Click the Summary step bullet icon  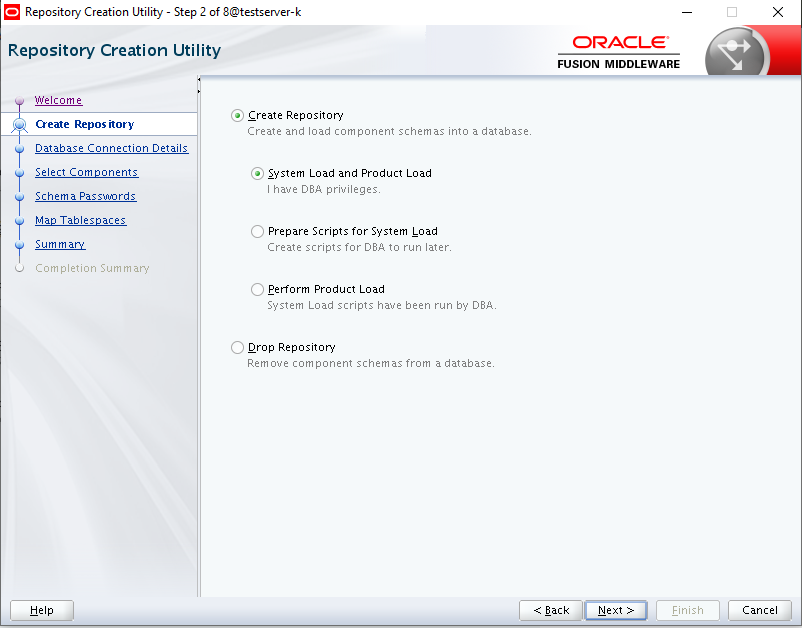[19, 245]
